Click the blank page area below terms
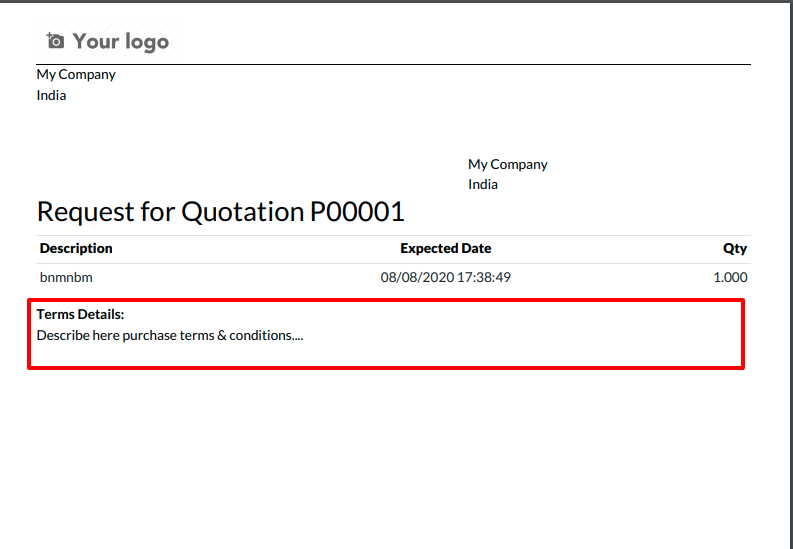 (394, 455)
